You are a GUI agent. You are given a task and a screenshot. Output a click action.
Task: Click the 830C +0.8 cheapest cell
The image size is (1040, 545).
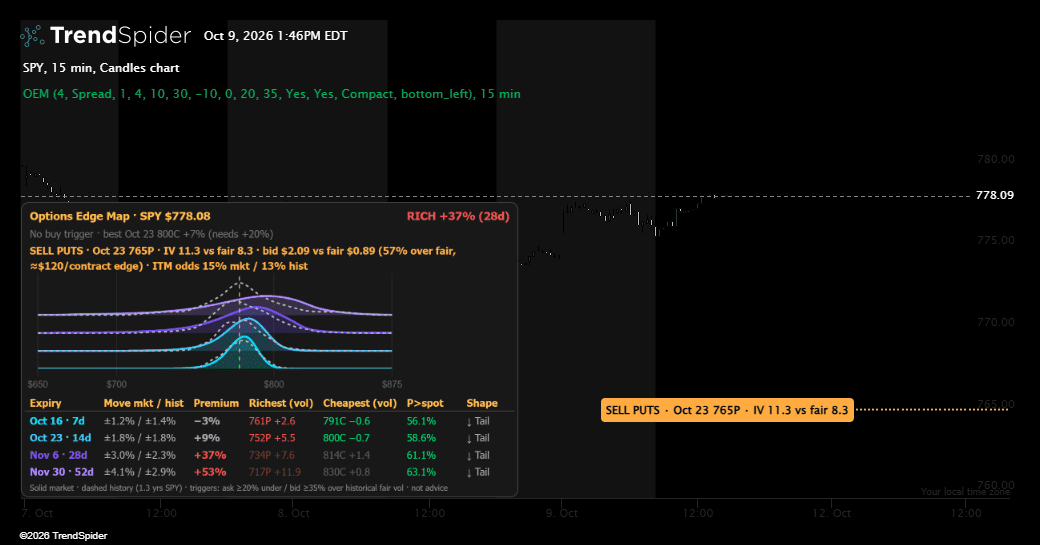click(346, 472)
